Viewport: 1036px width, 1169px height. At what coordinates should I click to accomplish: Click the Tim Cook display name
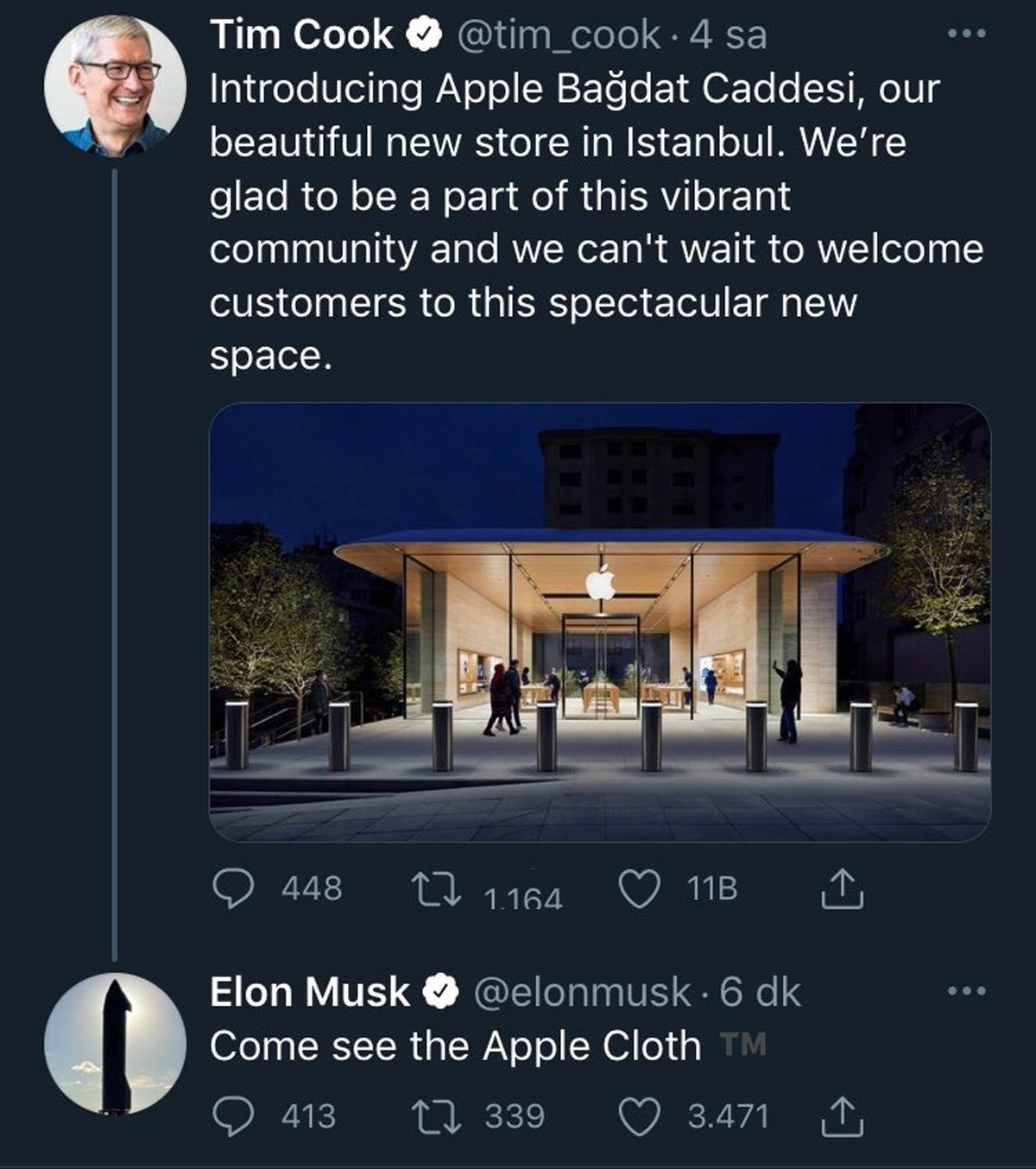(301, 35)
